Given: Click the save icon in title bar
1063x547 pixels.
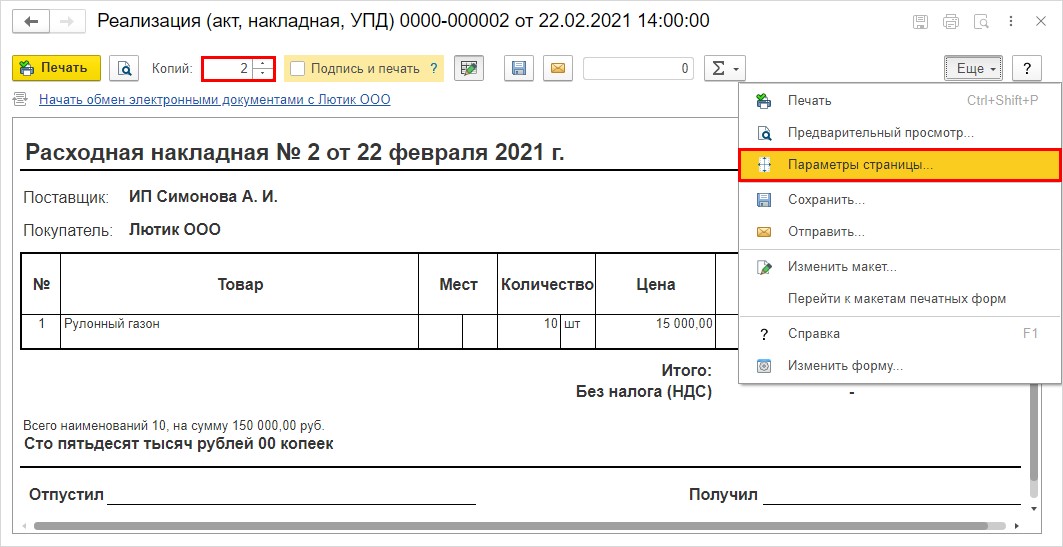Looking at the screenshot, I should 921,22.
